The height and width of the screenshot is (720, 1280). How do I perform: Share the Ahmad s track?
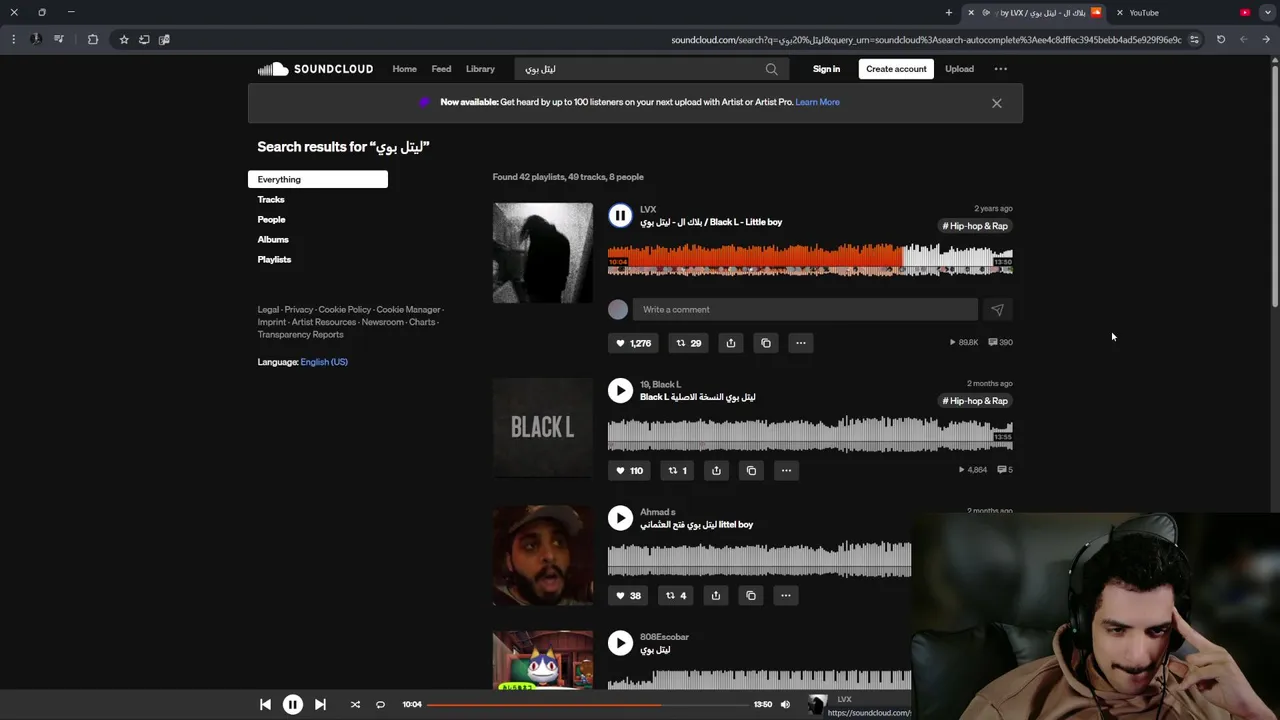[x=716, y=595]
